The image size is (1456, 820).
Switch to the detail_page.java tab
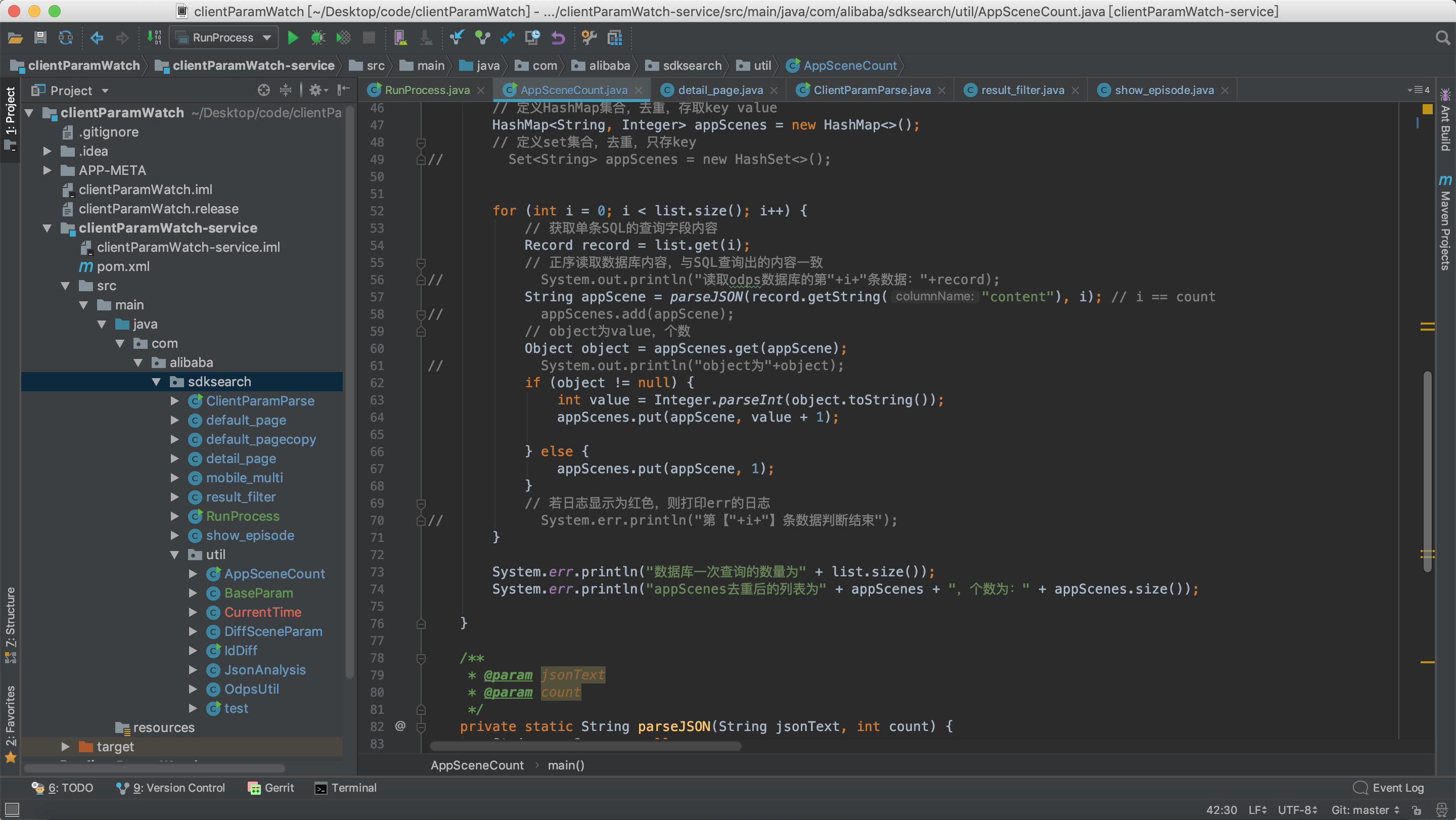(x=719, y=90)
